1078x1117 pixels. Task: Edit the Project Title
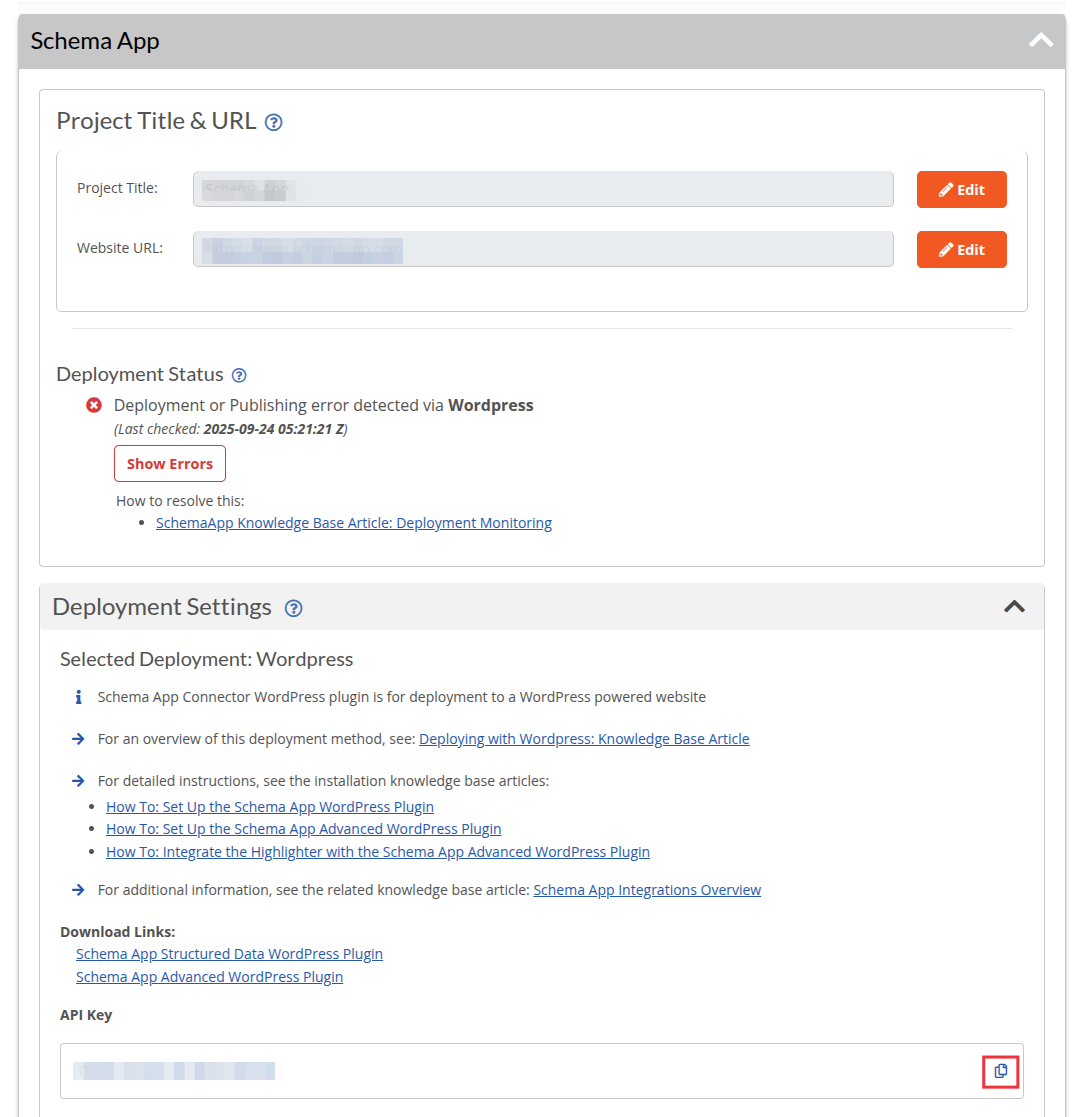pos(961,189)
